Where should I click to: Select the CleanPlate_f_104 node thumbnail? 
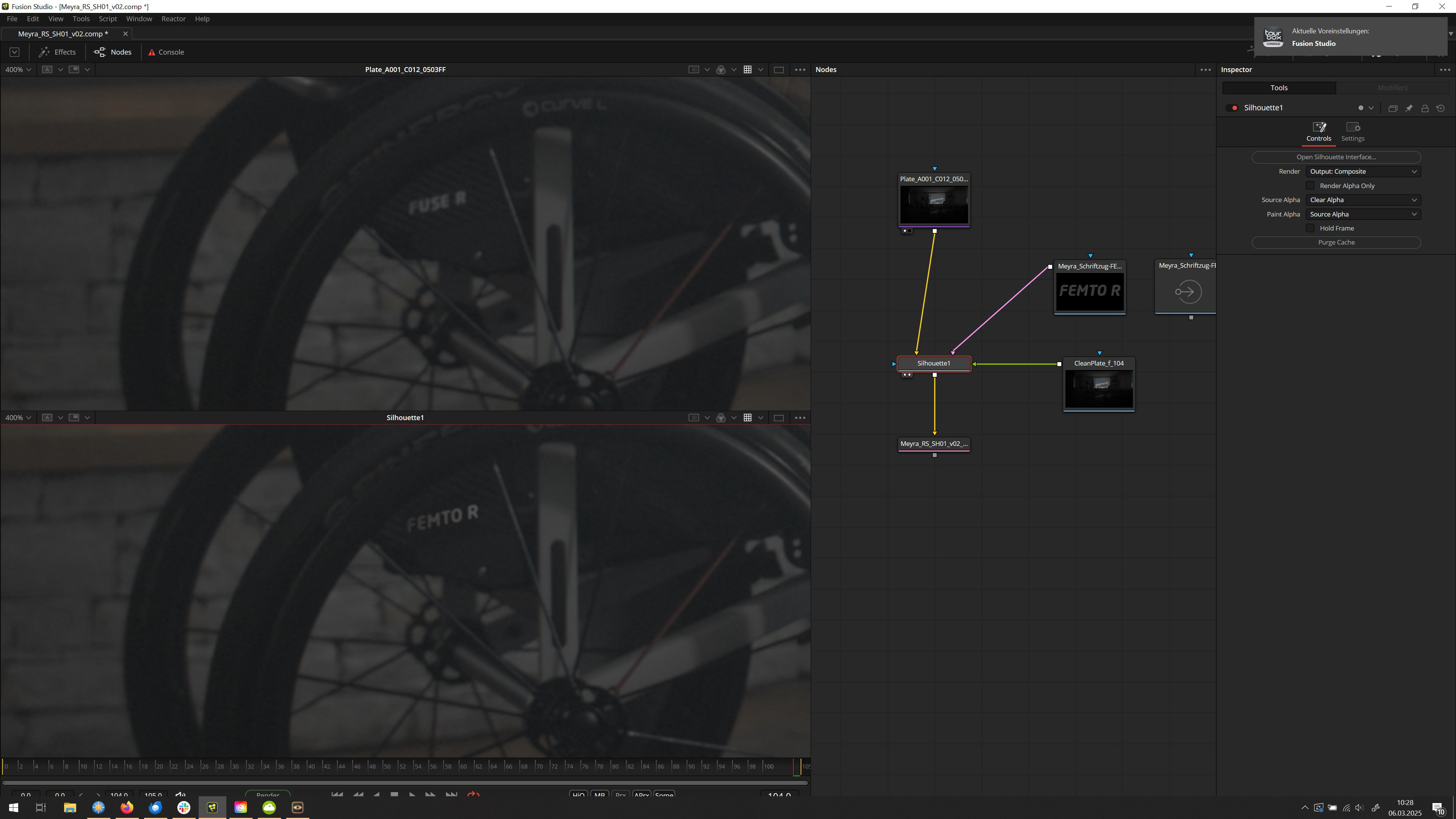pos(1099,388)
